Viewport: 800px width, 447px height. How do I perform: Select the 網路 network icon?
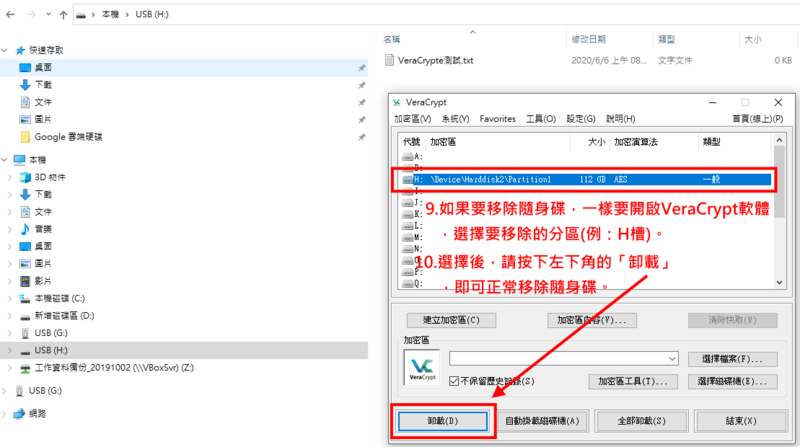point(19,413)
